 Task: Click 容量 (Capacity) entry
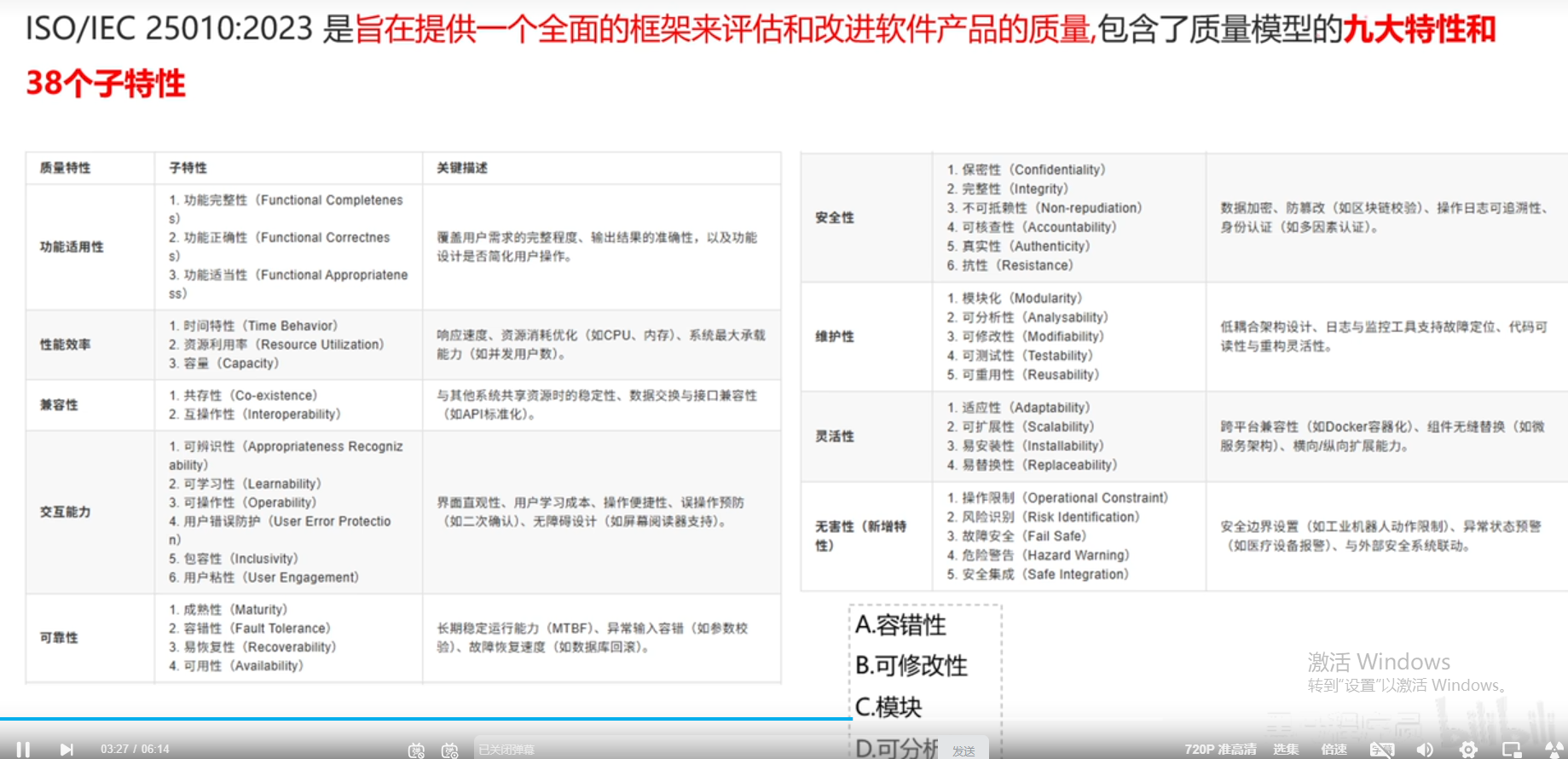click(x=224, y=363)
